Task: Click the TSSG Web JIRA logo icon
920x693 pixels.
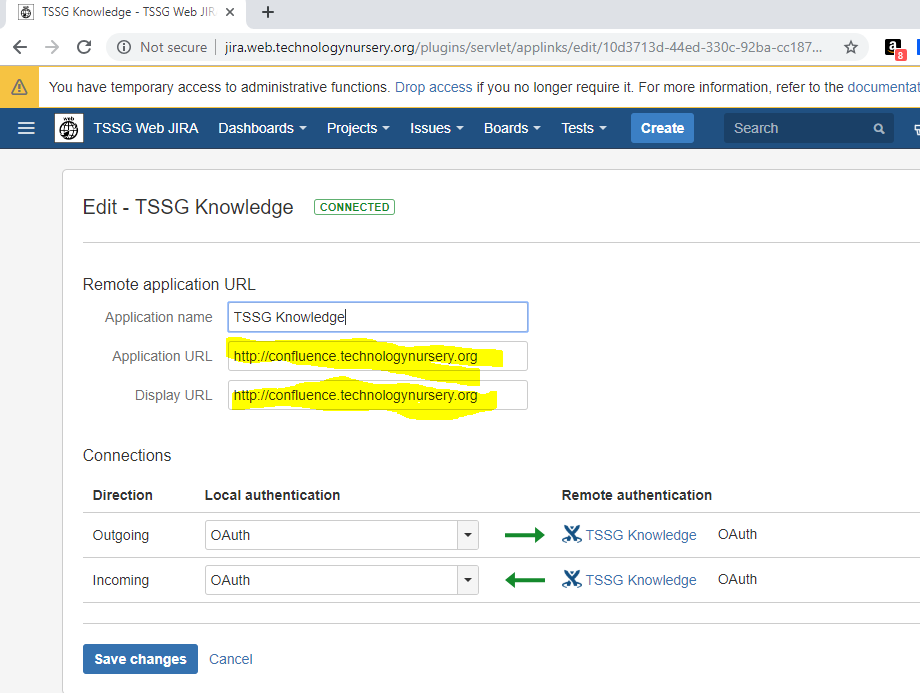Action: pyautogui.click(x=69, y=128)
